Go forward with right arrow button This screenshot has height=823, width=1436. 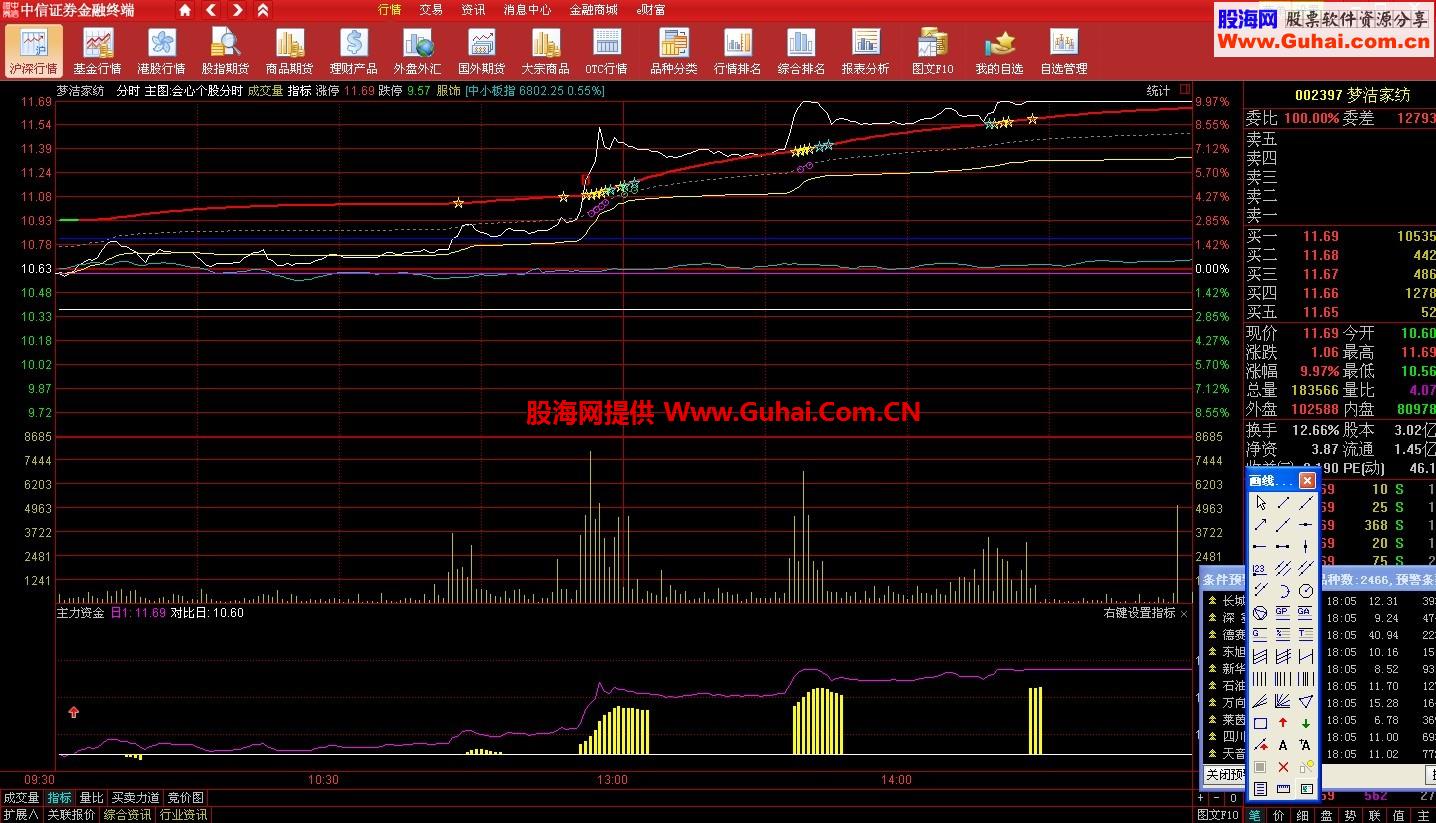237,10
